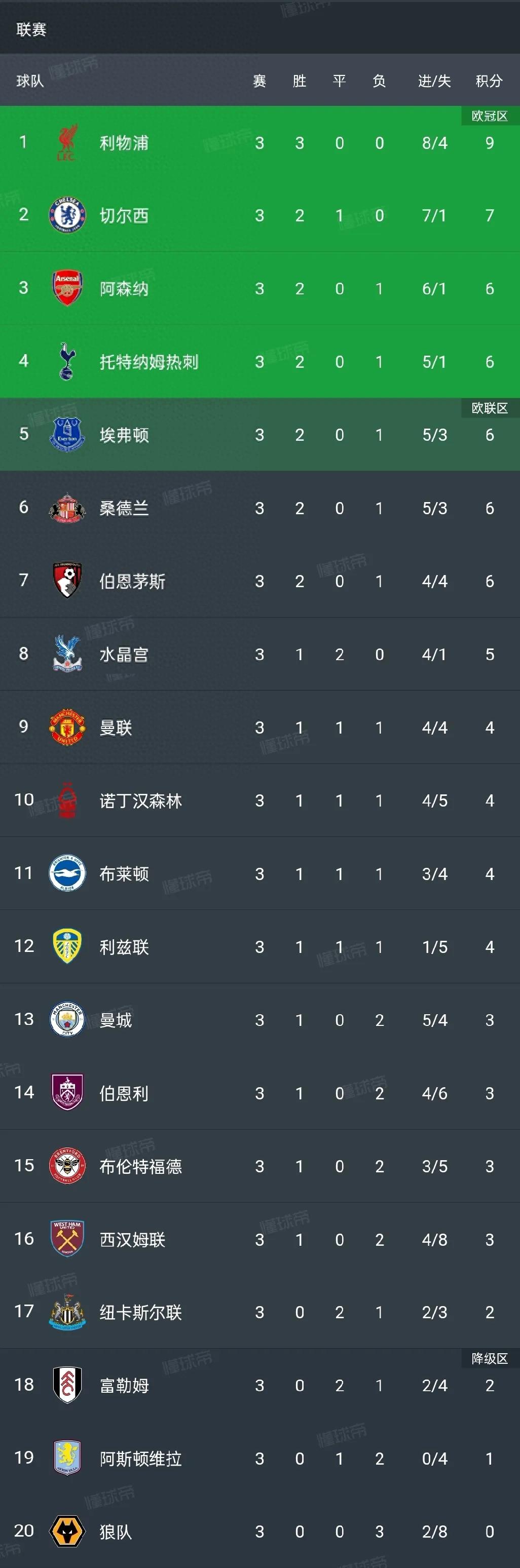Open the 联赛 tab header
Viewport: 520px width, 1568px height.
pos(31,29)
